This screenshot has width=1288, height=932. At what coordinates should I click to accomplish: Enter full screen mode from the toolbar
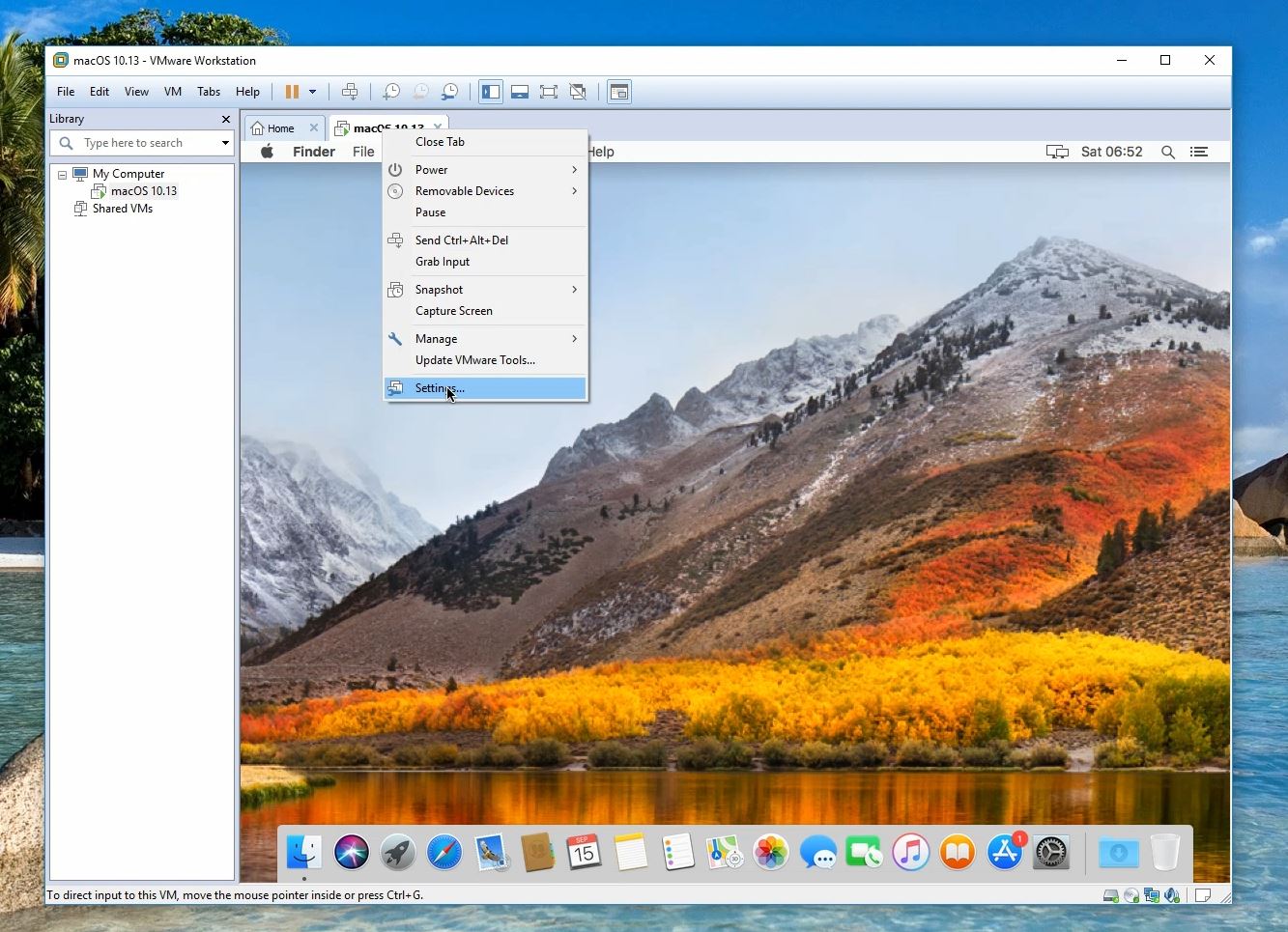pos(549,92)
